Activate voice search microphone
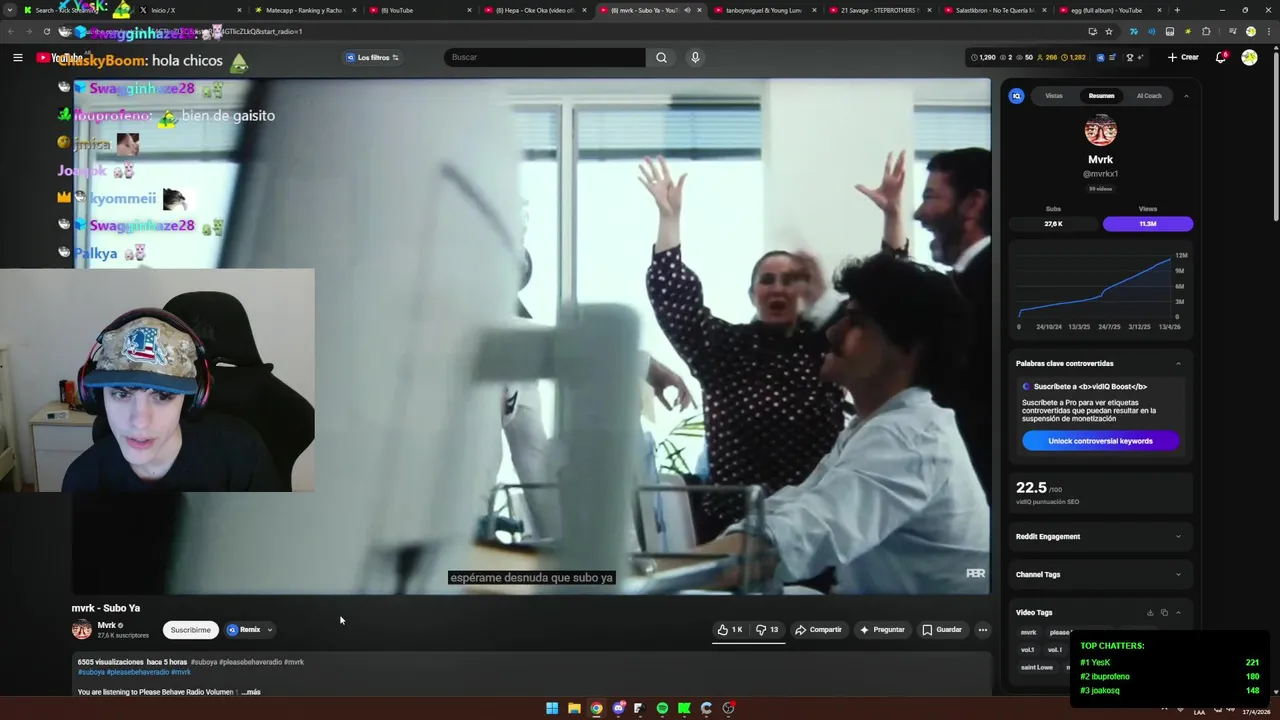Screen dimensions: 1280x720 695,57
